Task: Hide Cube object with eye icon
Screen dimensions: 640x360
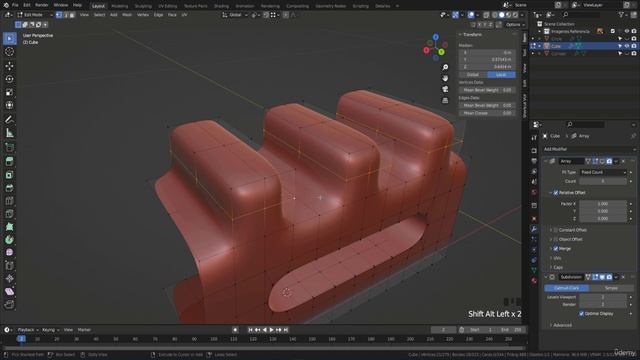Action: [x=627, y=46]
